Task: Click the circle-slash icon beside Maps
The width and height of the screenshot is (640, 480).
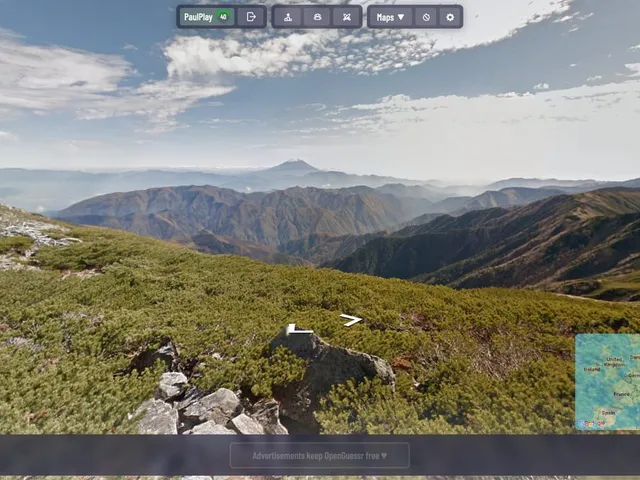Action: pyautogui.click(x=426, y=17)
